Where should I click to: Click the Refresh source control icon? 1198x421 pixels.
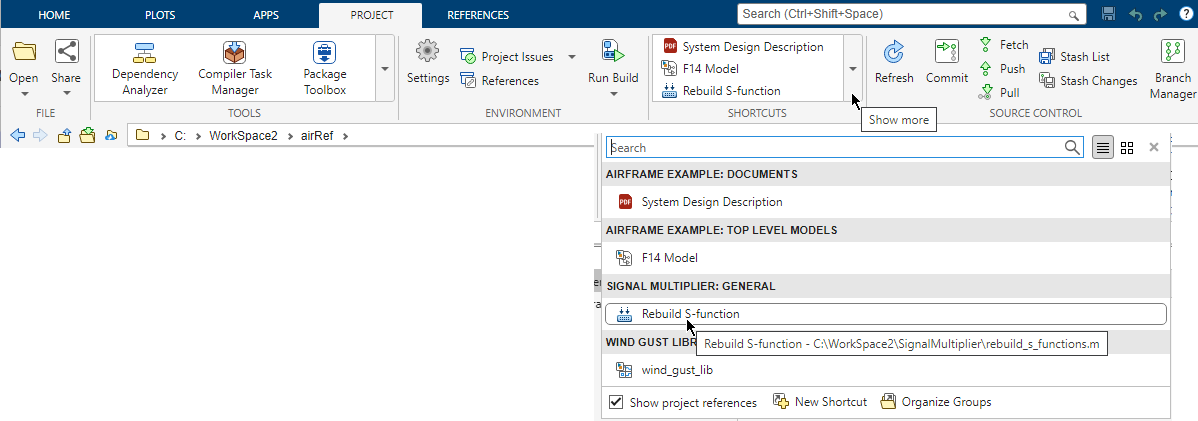point(893,62)
